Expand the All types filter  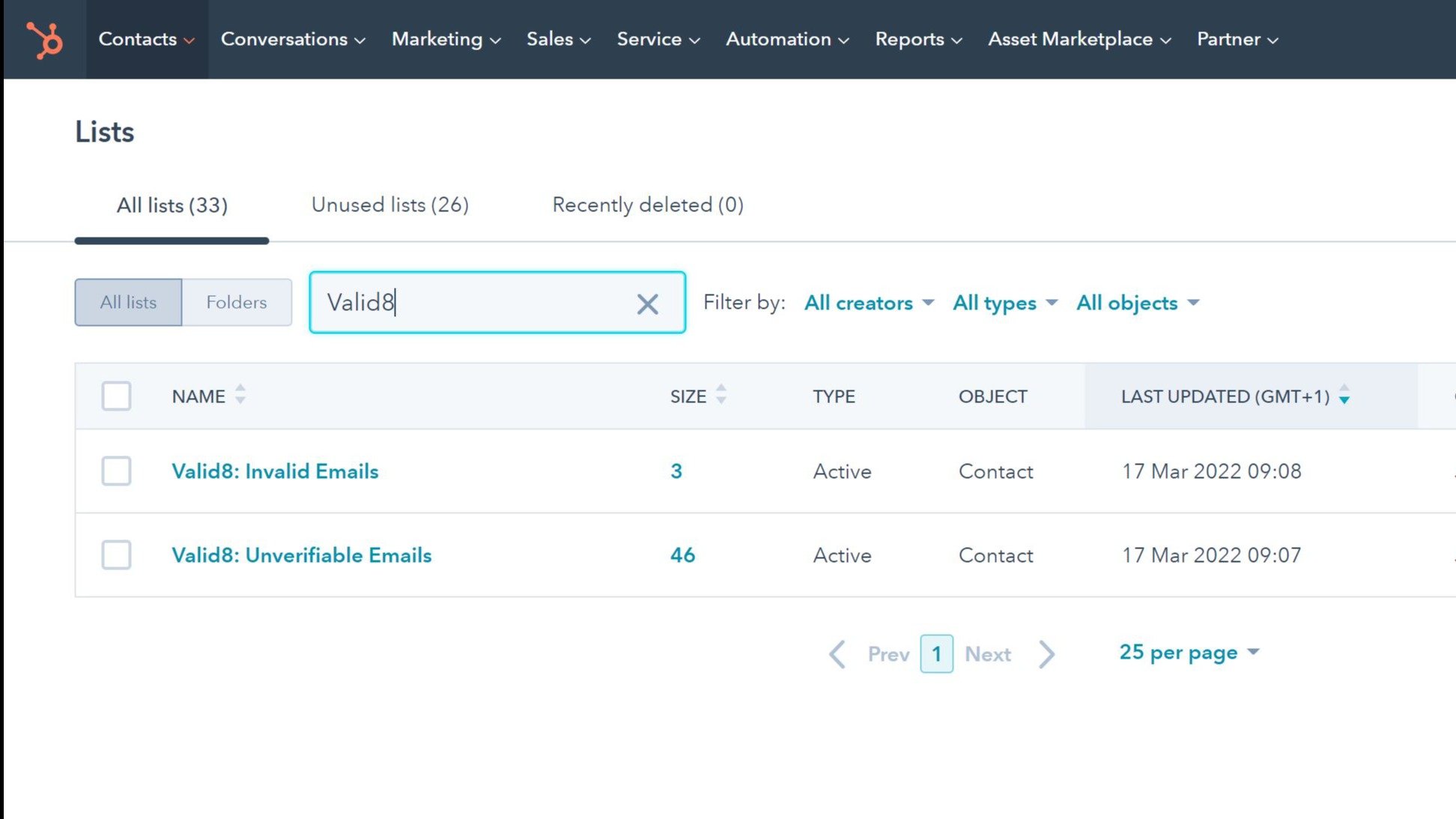[1004, 303]
